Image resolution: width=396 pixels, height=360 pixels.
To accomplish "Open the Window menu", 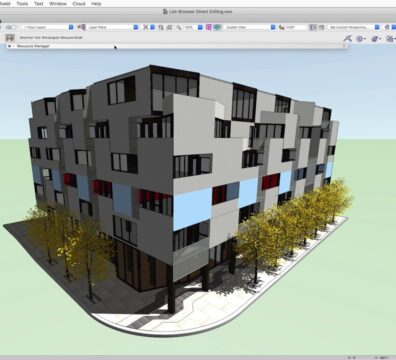I will (58, 4).
